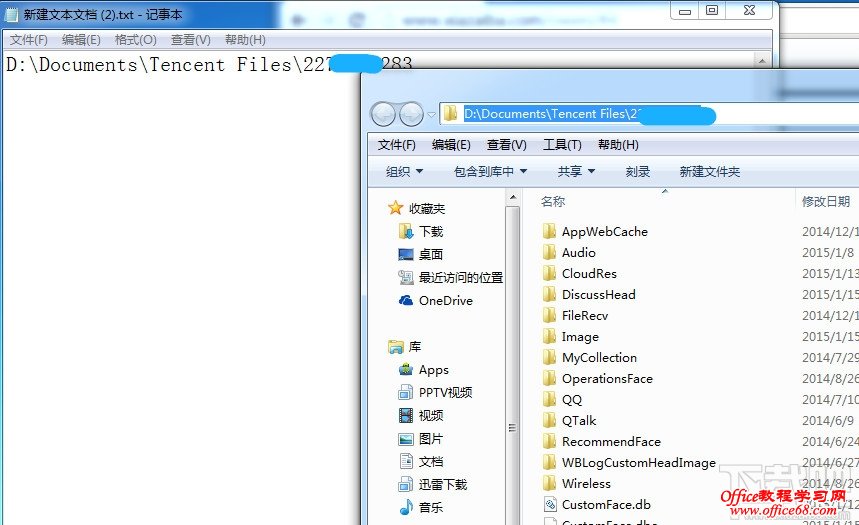The width and height of the screenshot is (859, 525).
Task: Expand the 共享 dropdown
Action: coord(576,172)
